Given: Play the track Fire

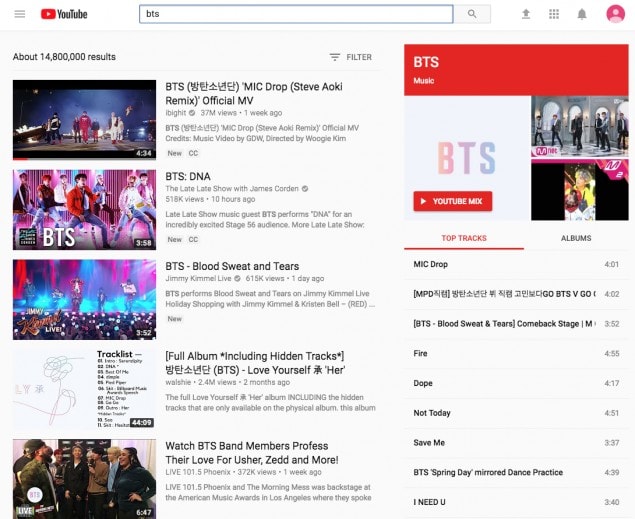Looking at the screenshot, I should (421, 353).
